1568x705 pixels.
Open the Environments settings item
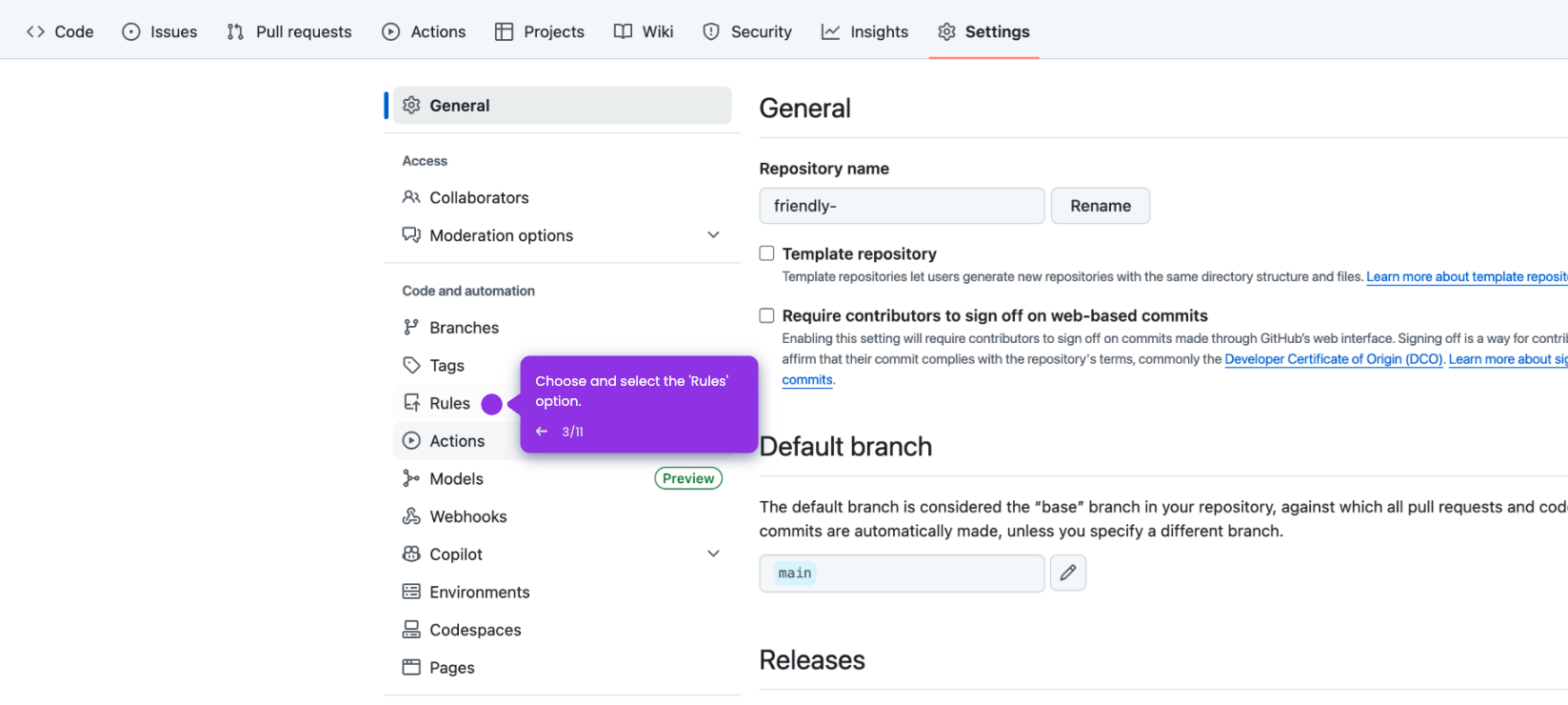pos(562,592)
